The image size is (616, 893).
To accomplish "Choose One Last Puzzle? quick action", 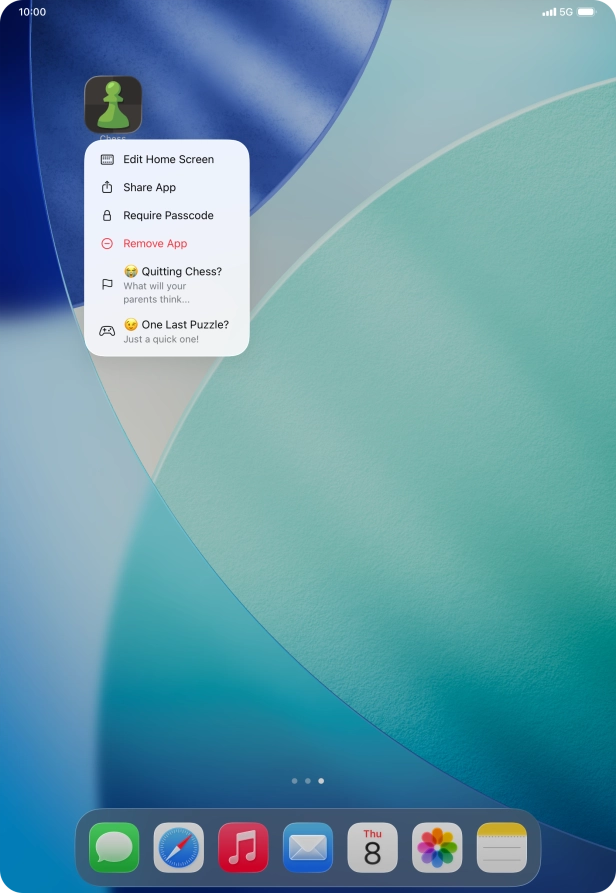I will point(175,331).
